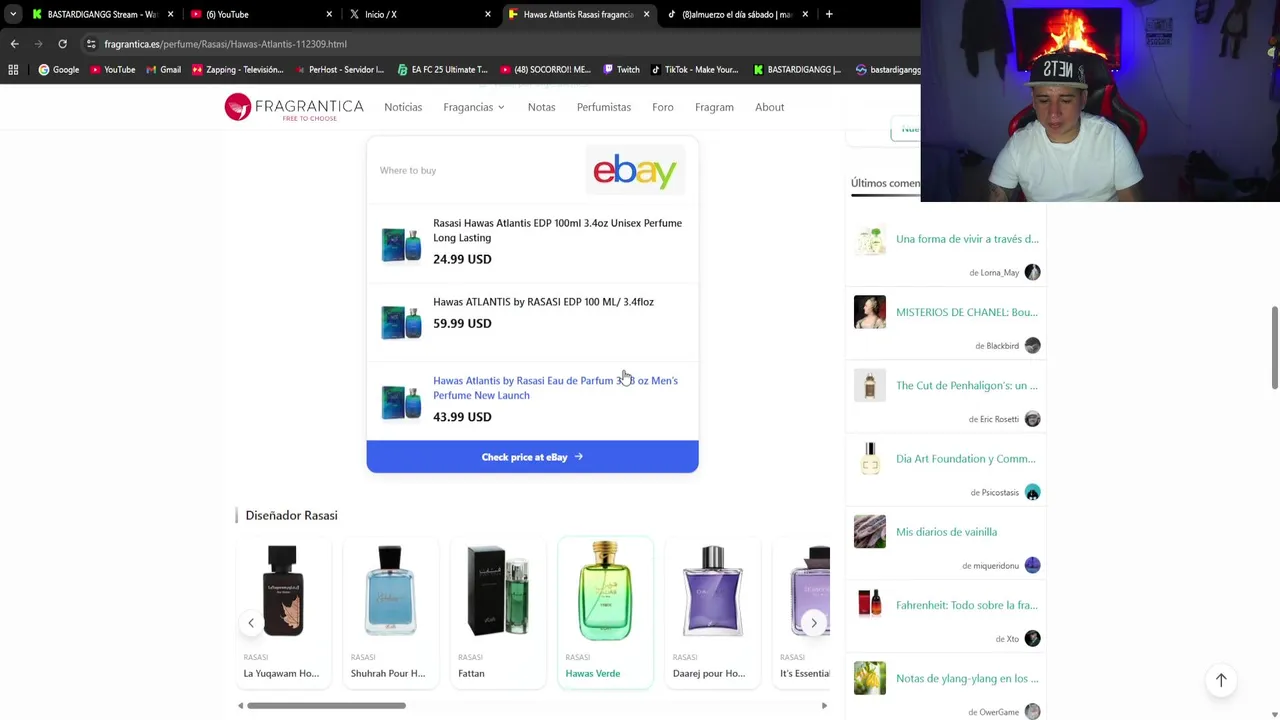Click thumbnail of the 24.99 USD perfume
Screen dimensions: 1280x720
[x=401, y=245]
